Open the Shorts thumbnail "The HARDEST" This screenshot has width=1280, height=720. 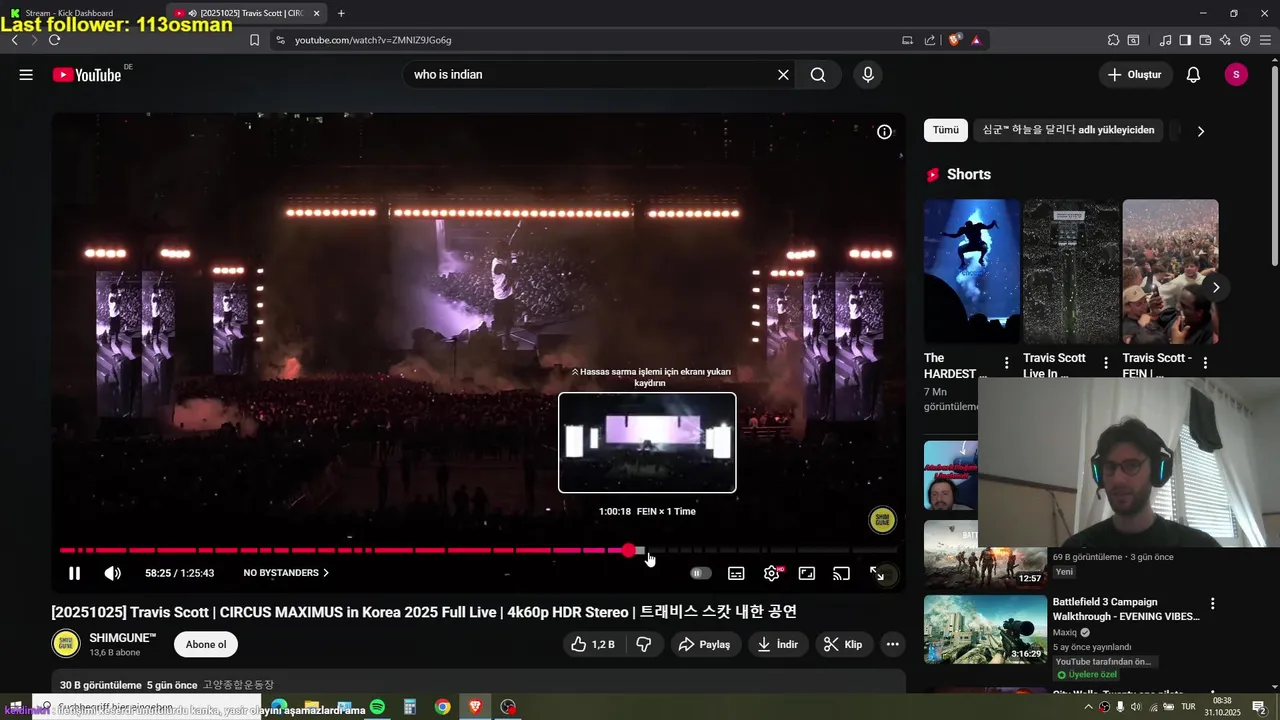[x=972, y=271]
